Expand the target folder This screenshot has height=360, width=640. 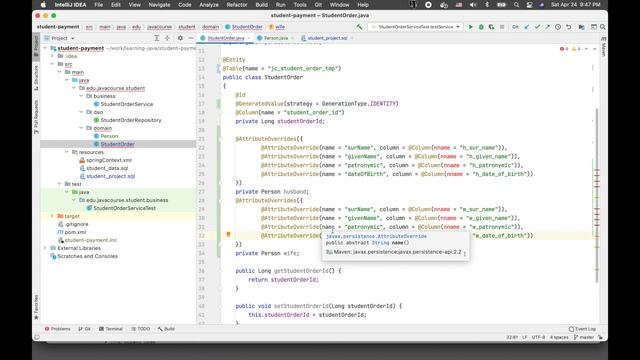click(53, 216)
